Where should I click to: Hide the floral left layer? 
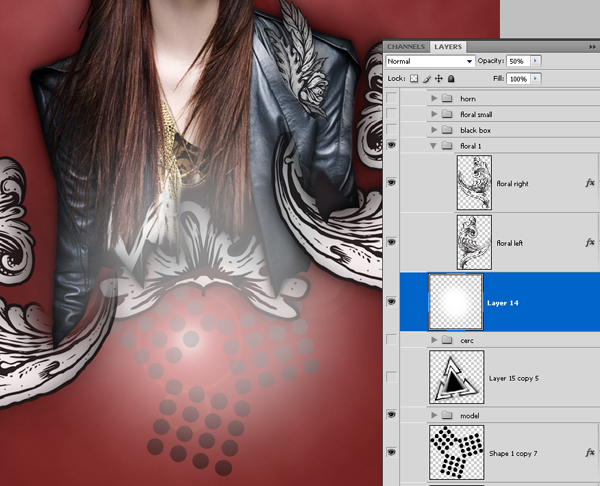[x=391, y=242]
